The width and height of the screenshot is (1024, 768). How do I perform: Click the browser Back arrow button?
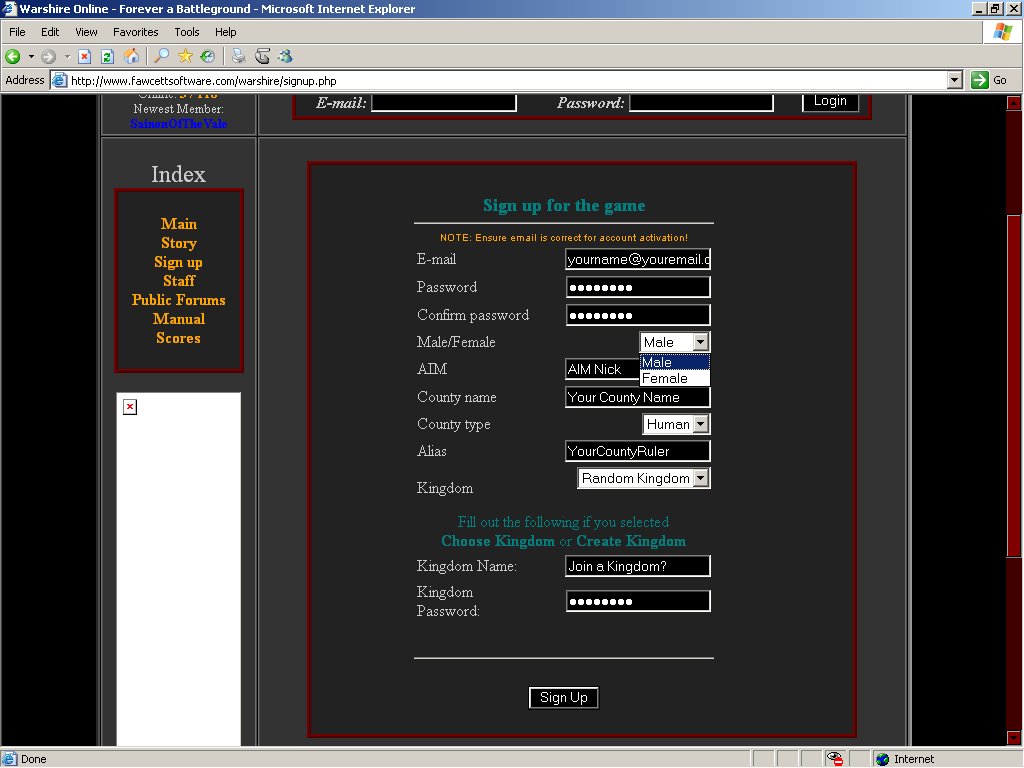[13, 56]
